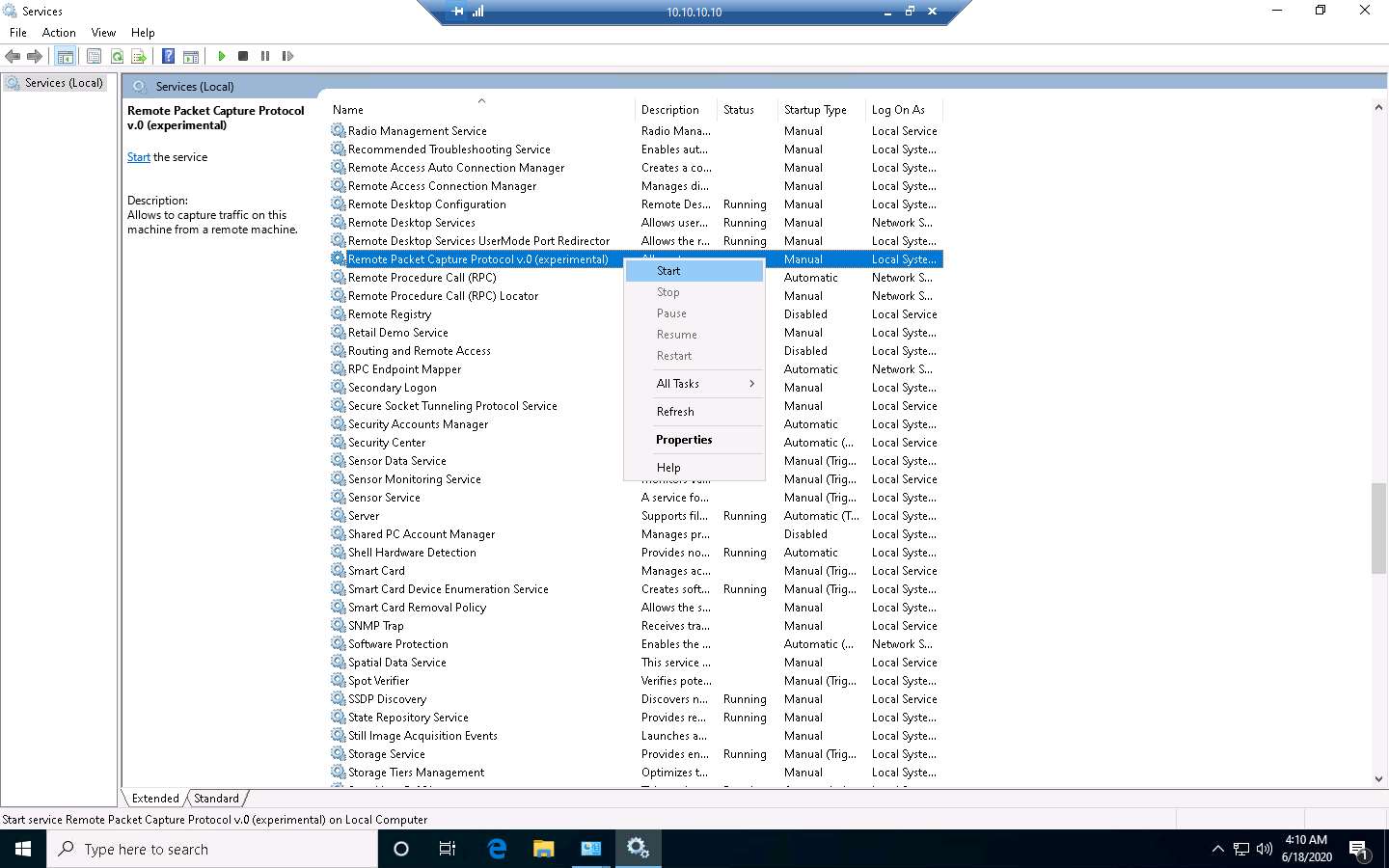Screen dimensions: 1389x868
Task: Choose Help in the context menu
Action: [694, 468]
